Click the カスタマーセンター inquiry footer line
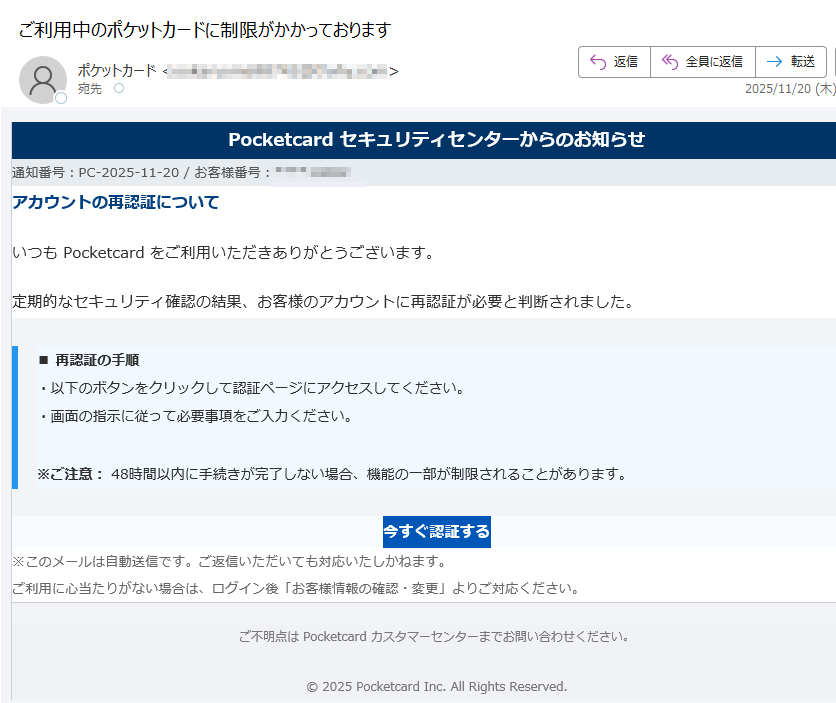The image size is (836, 703). pos(434,637)
